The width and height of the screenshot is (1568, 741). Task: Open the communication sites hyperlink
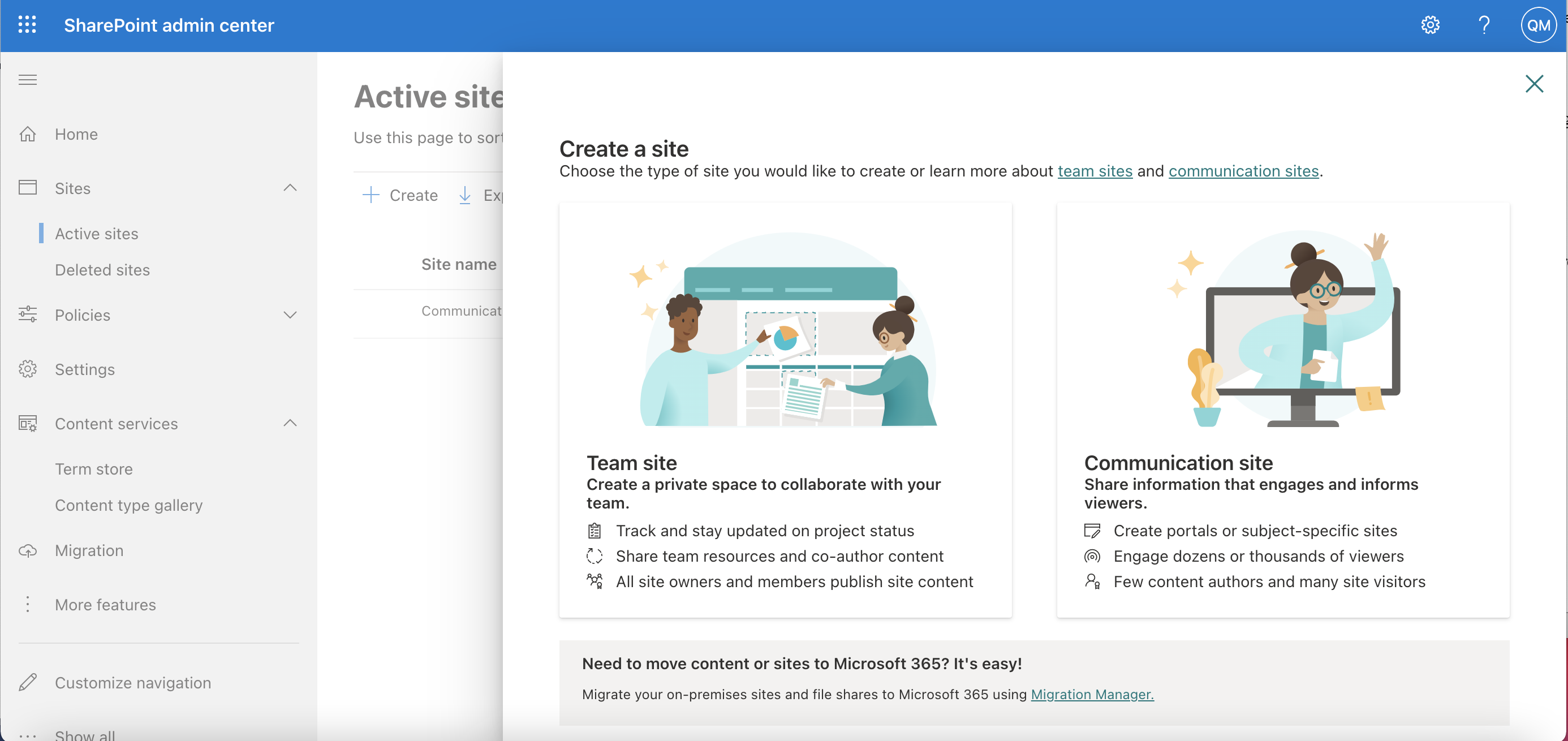1244,170
